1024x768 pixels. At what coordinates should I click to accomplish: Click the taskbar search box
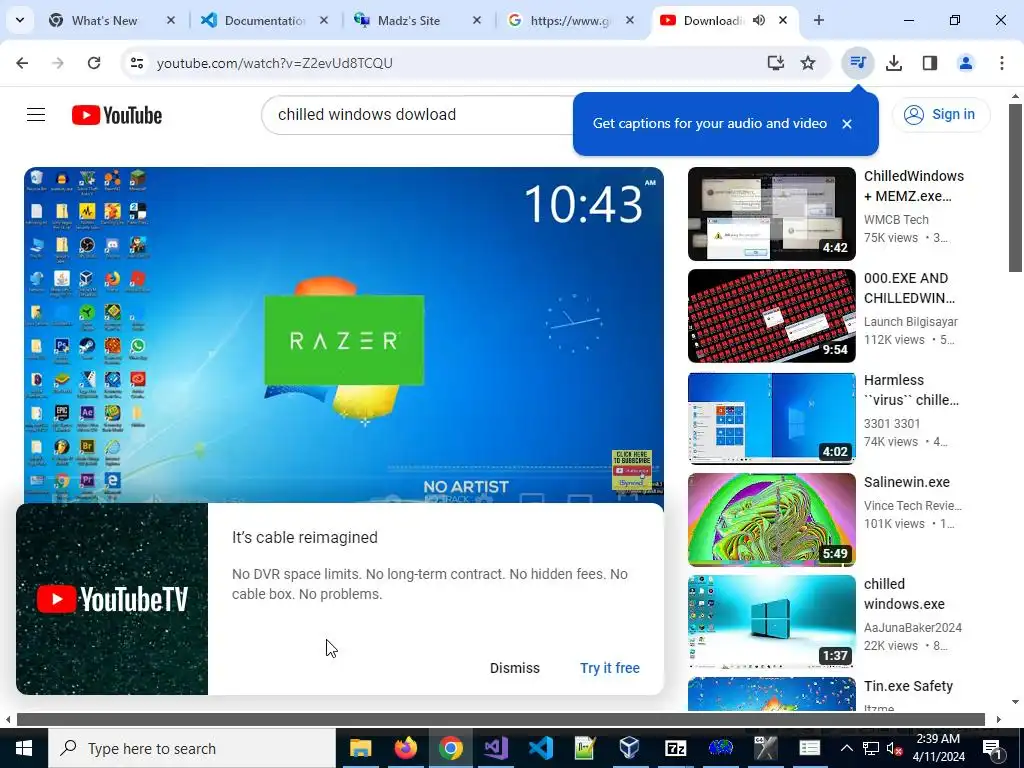[x=192, y=748]
